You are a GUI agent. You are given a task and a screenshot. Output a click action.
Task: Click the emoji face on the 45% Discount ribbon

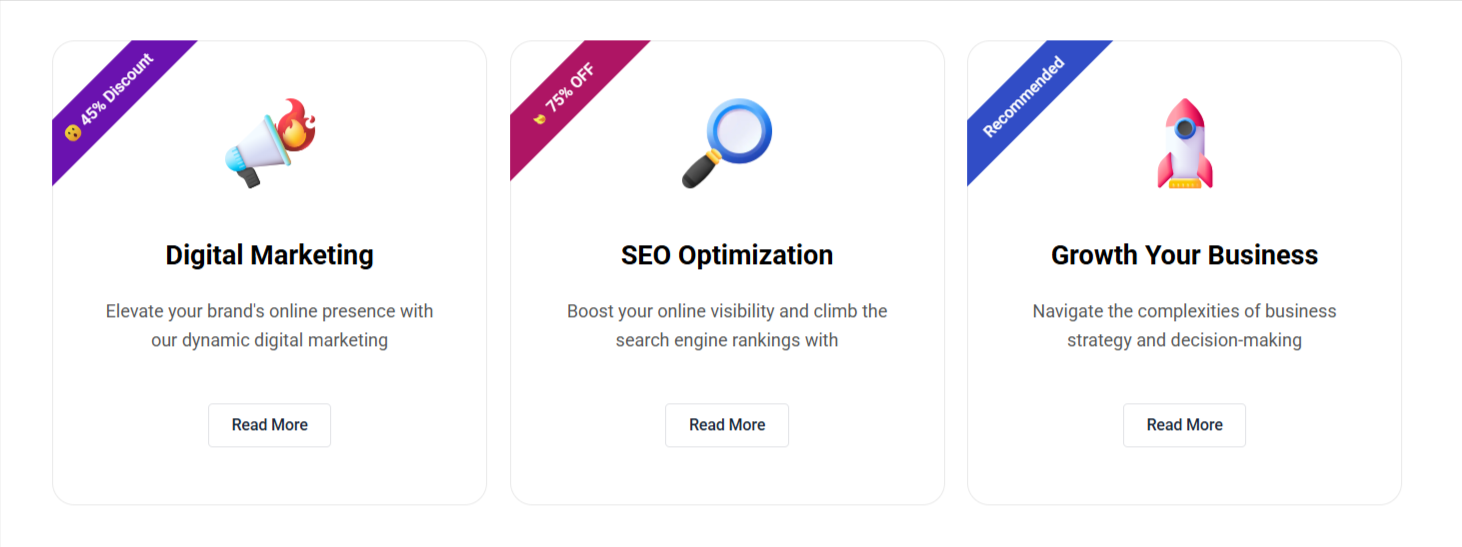point(72,132)
